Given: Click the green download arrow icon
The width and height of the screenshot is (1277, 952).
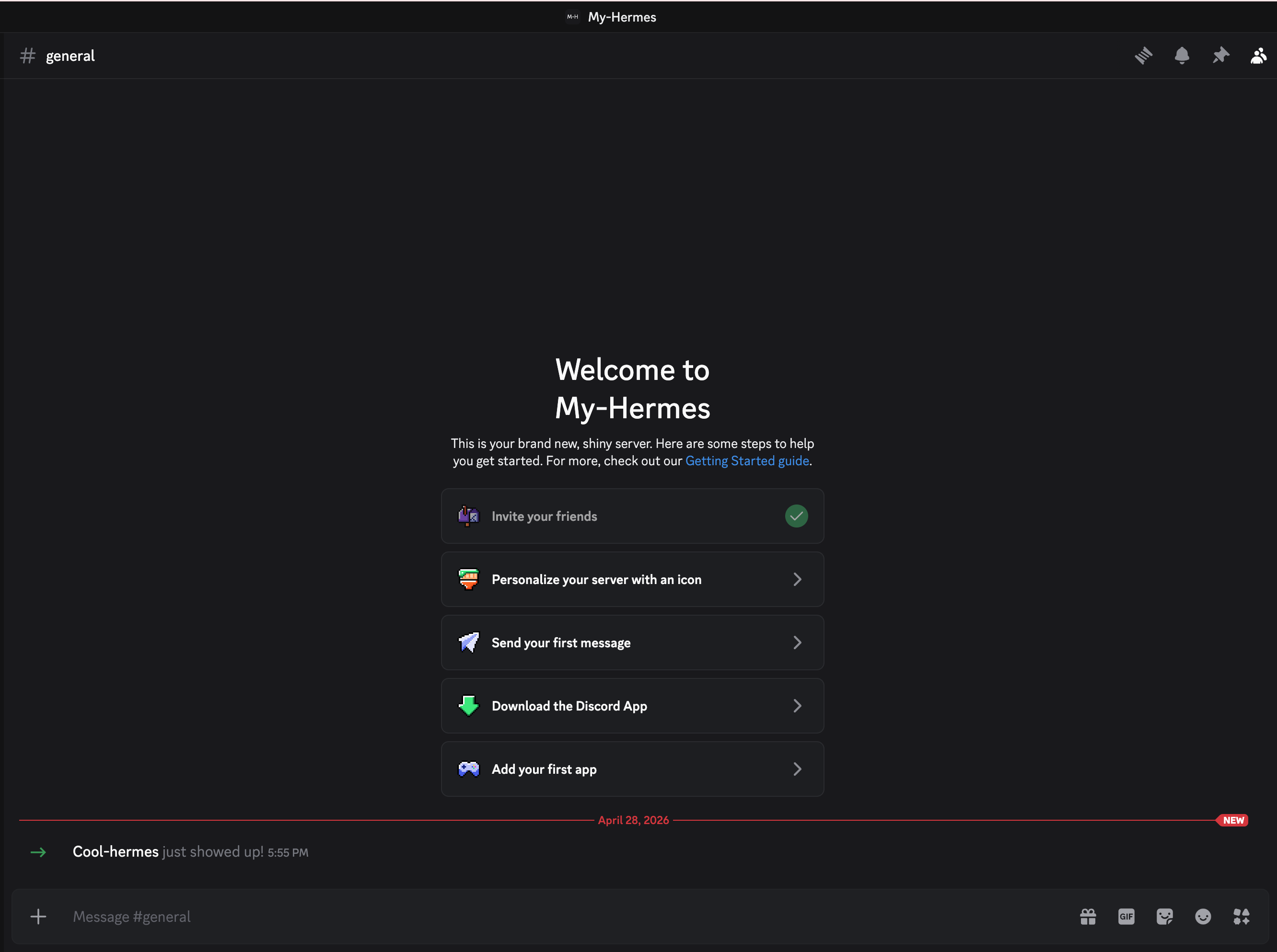Looking at the screenshot, I should 469,705.
